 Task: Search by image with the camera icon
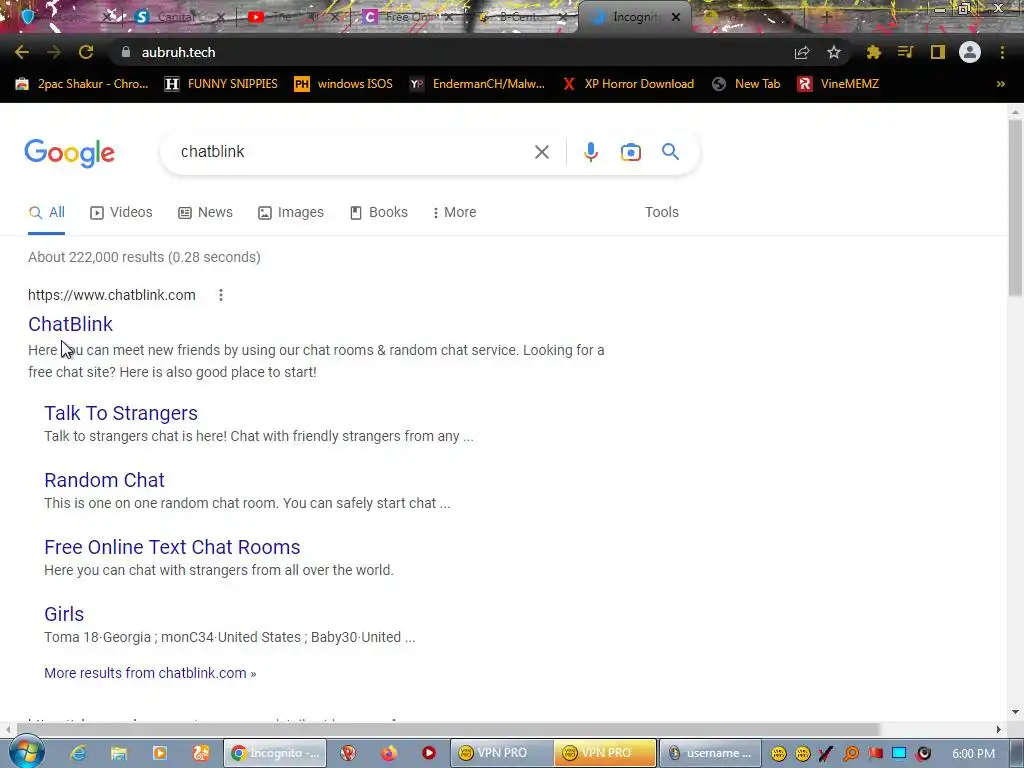tap(630, 152)
